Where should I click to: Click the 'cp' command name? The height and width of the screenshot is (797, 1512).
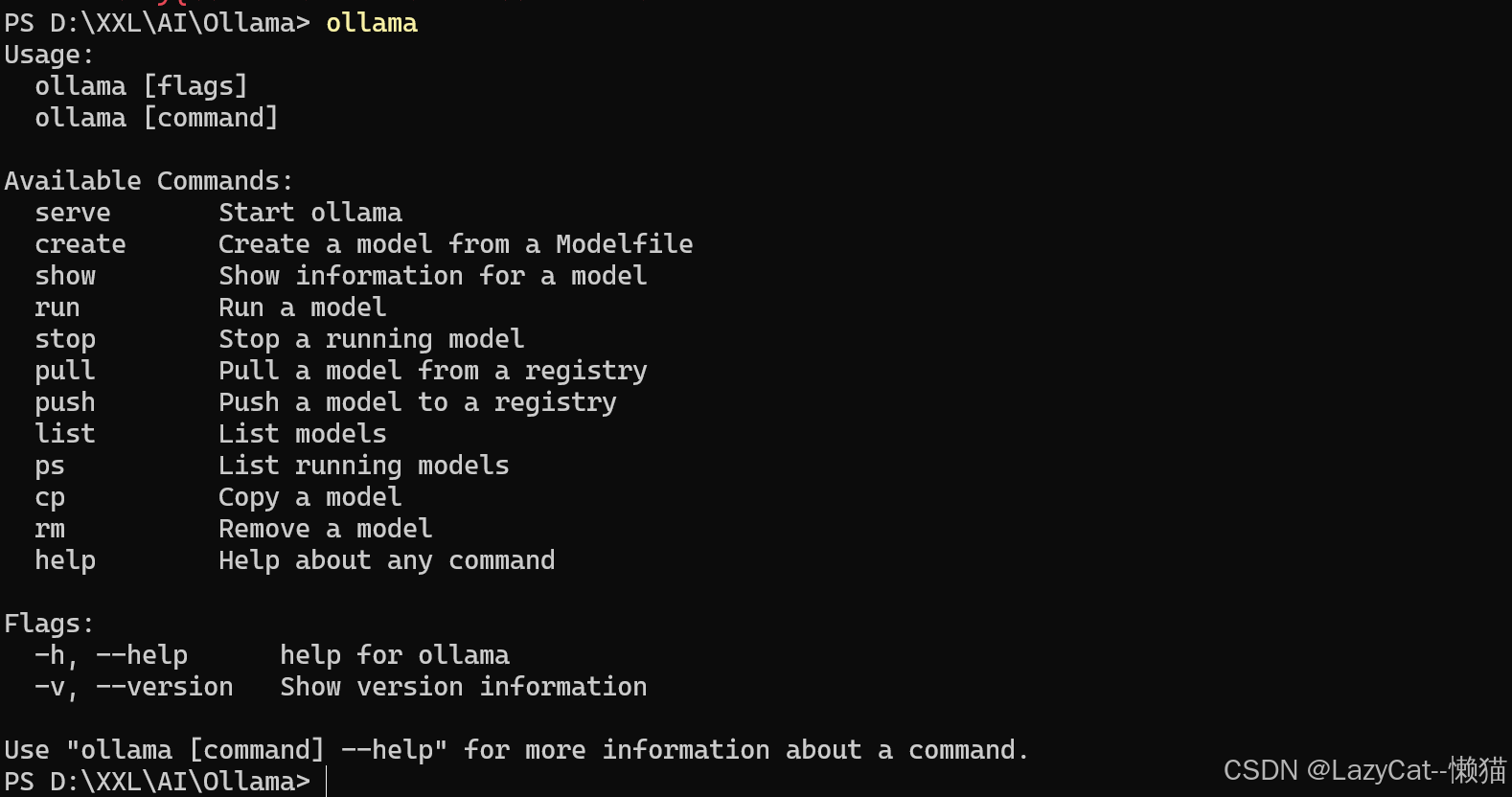click(50, 499)
